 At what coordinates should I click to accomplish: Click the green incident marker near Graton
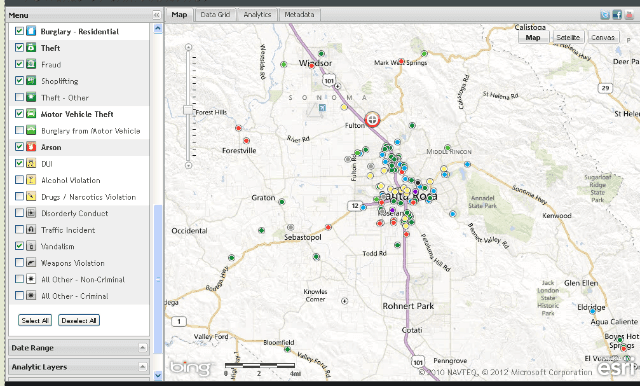pos(282,202)
